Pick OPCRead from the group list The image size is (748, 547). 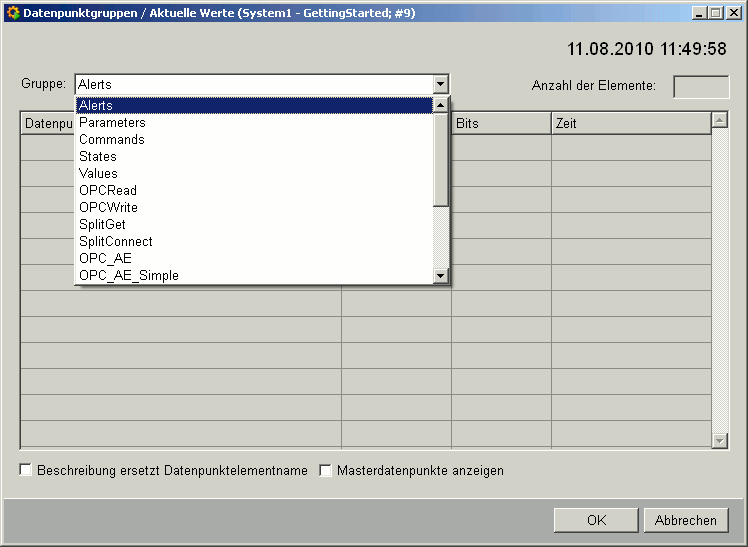point(108,191)
